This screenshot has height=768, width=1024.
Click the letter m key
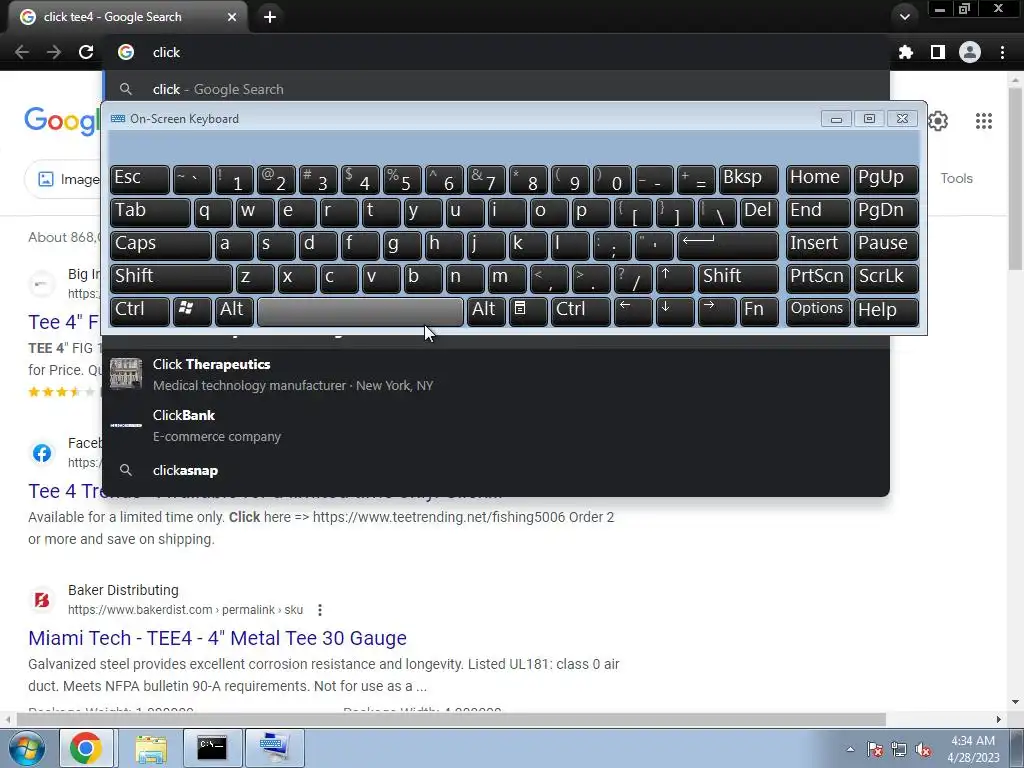click(x=507, y=278)
